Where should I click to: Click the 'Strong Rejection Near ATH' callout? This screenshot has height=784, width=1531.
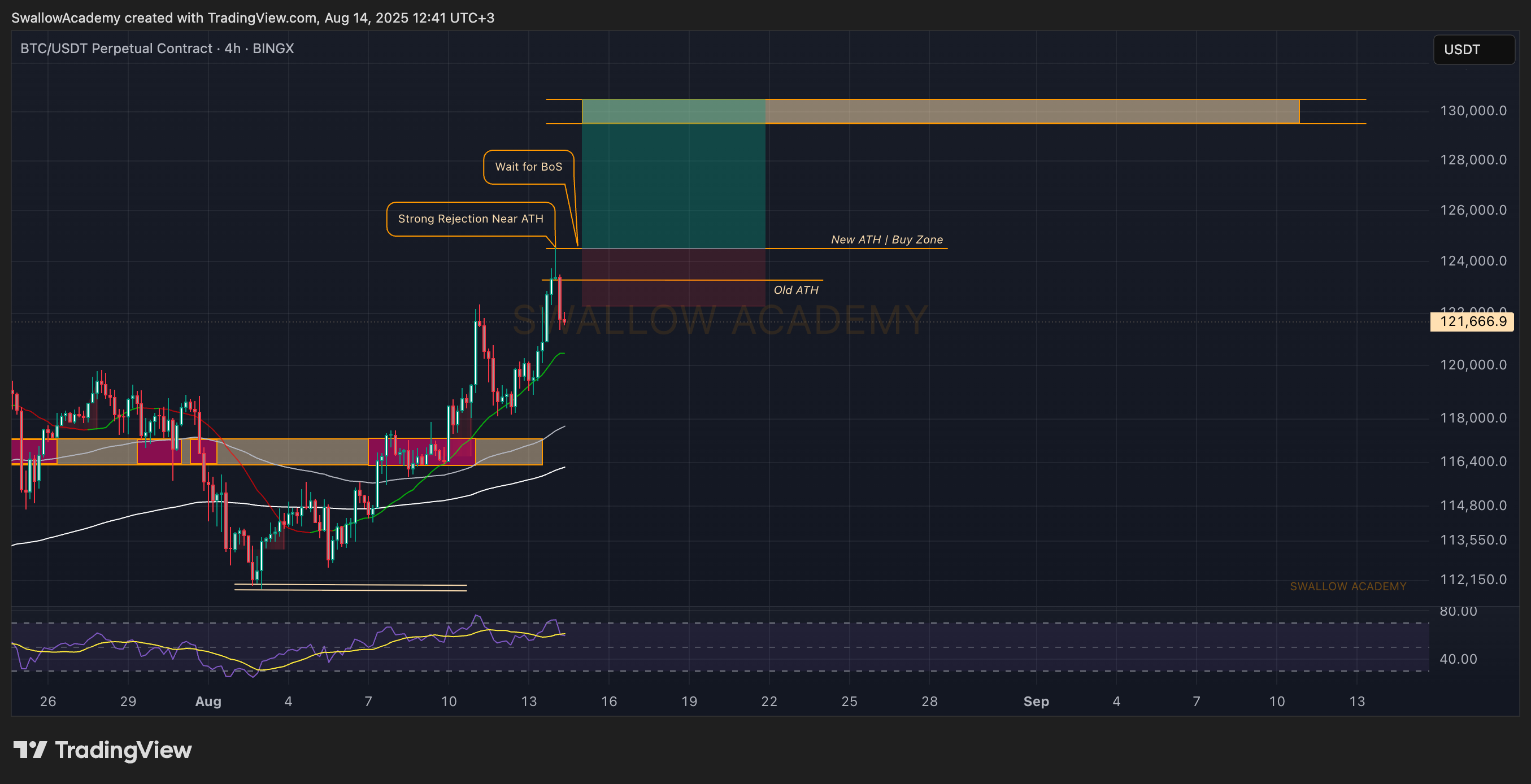pyautogui.click(x=471, y=219)
